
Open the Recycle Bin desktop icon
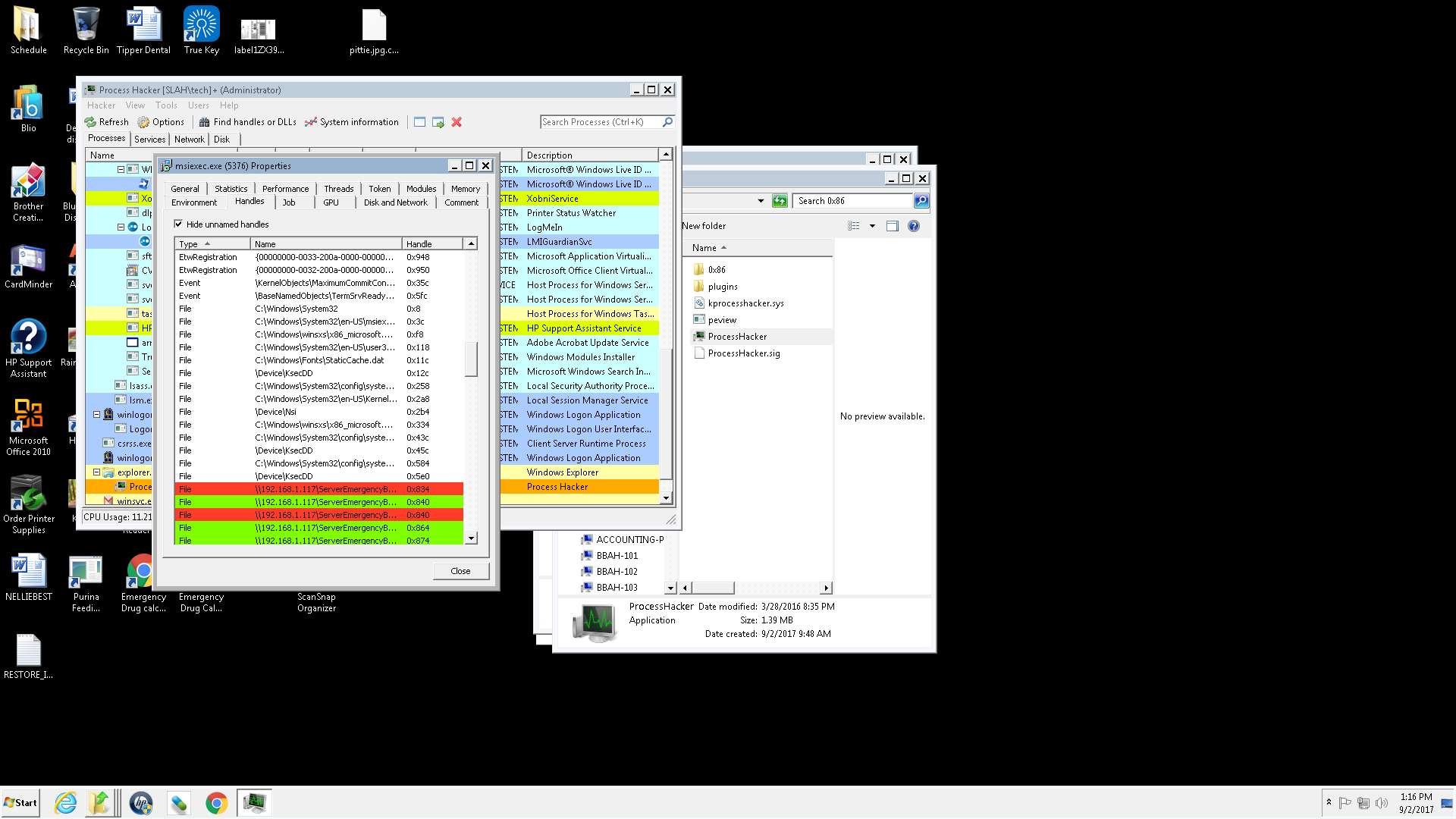[x=86, y=30]
